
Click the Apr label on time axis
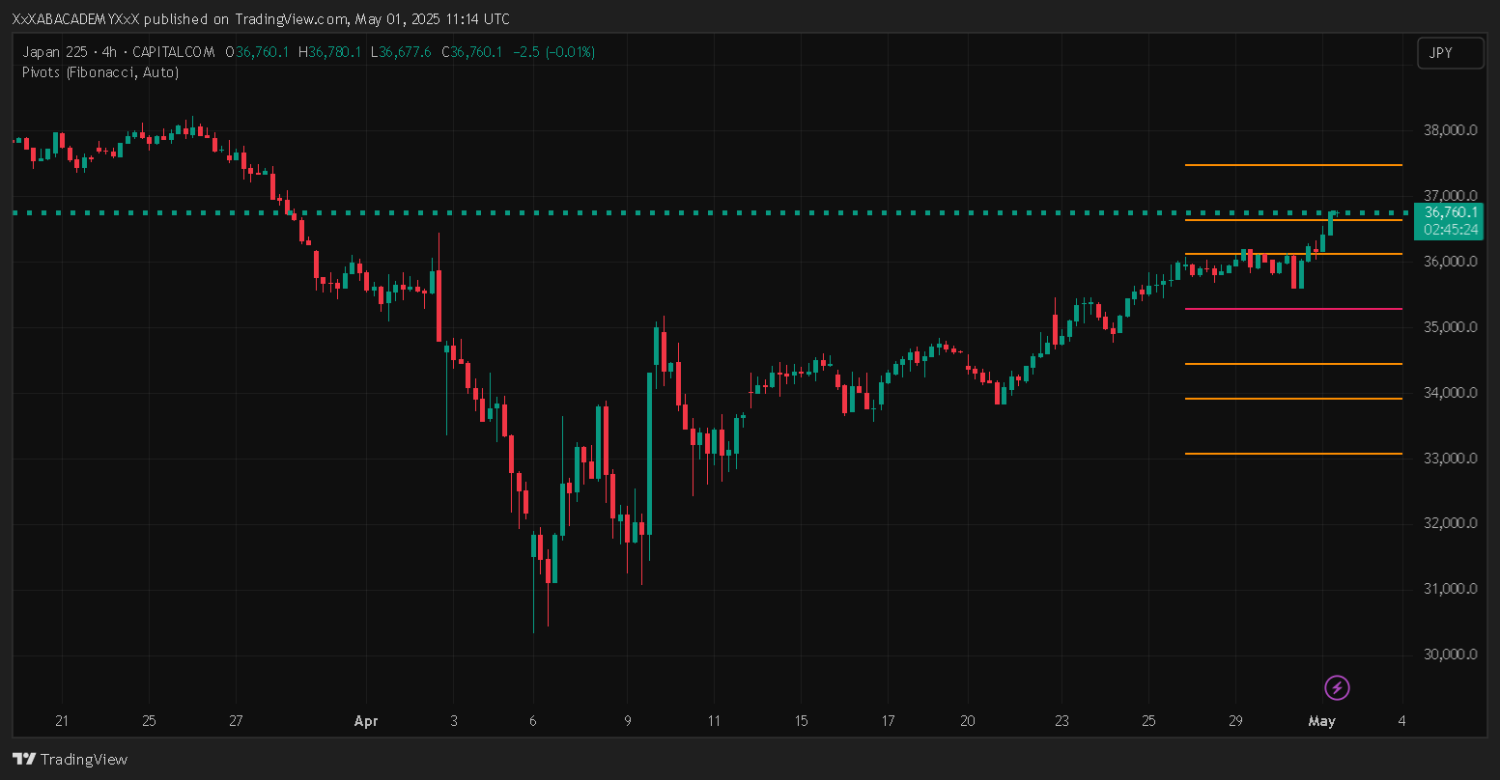[364, 721]
